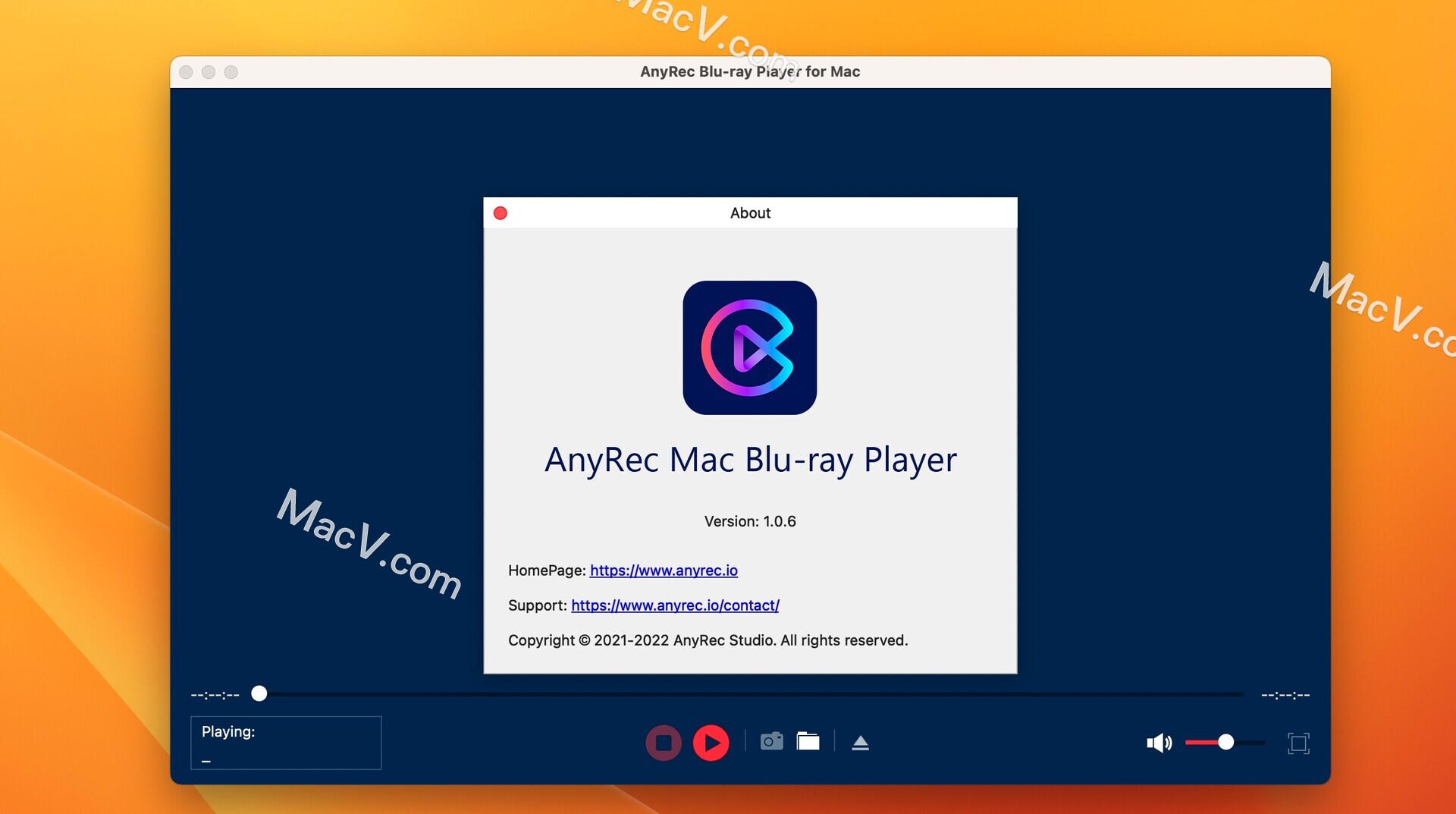Image resolution: width=1456 pixels, height=814 pixels.
Task: Take a snapshot with the camera icon
Action: click(x=771, y=741)
